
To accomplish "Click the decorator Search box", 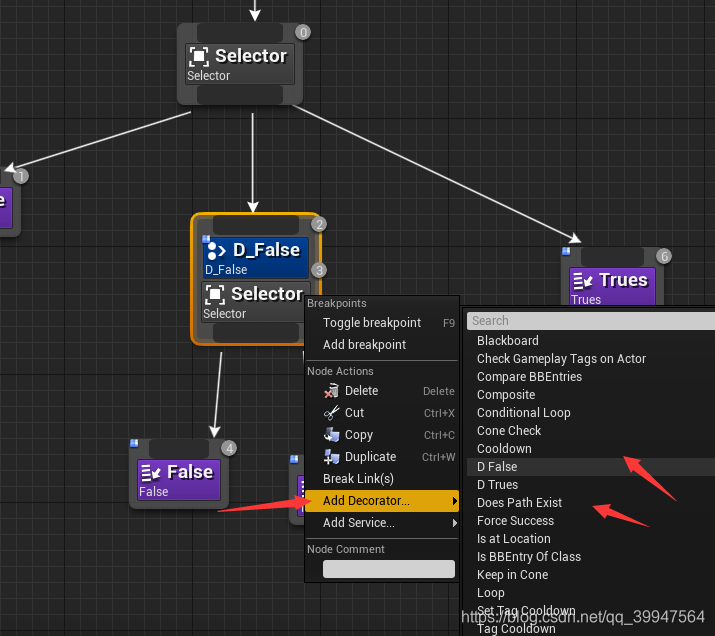I will (591, 321).
